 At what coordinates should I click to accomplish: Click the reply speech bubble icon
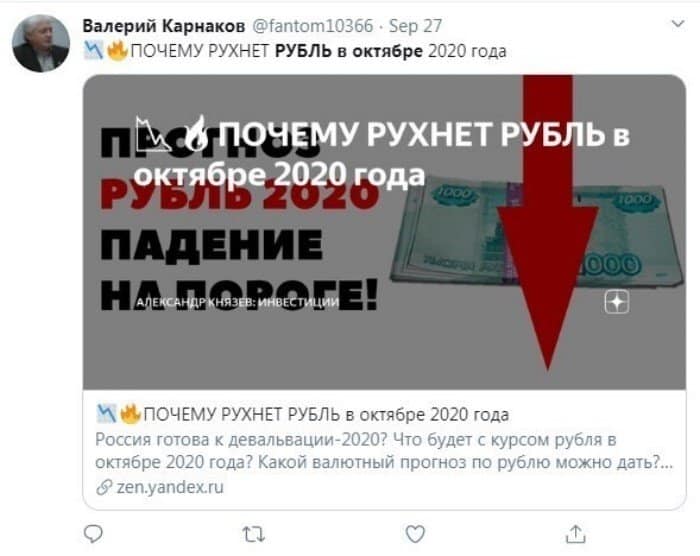93,534
